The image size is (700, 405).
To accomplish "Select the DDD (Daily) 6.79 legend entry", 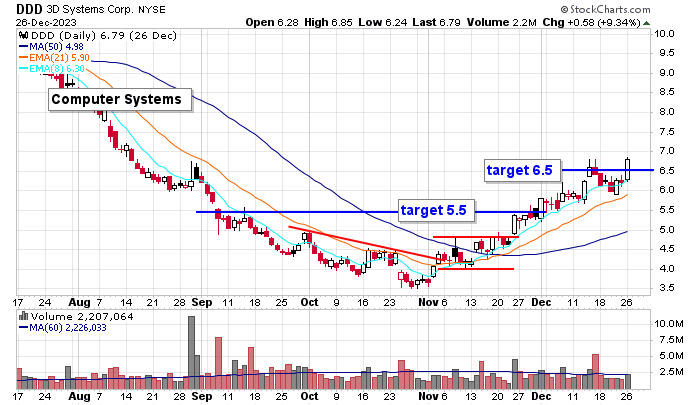I will point(104,36).
